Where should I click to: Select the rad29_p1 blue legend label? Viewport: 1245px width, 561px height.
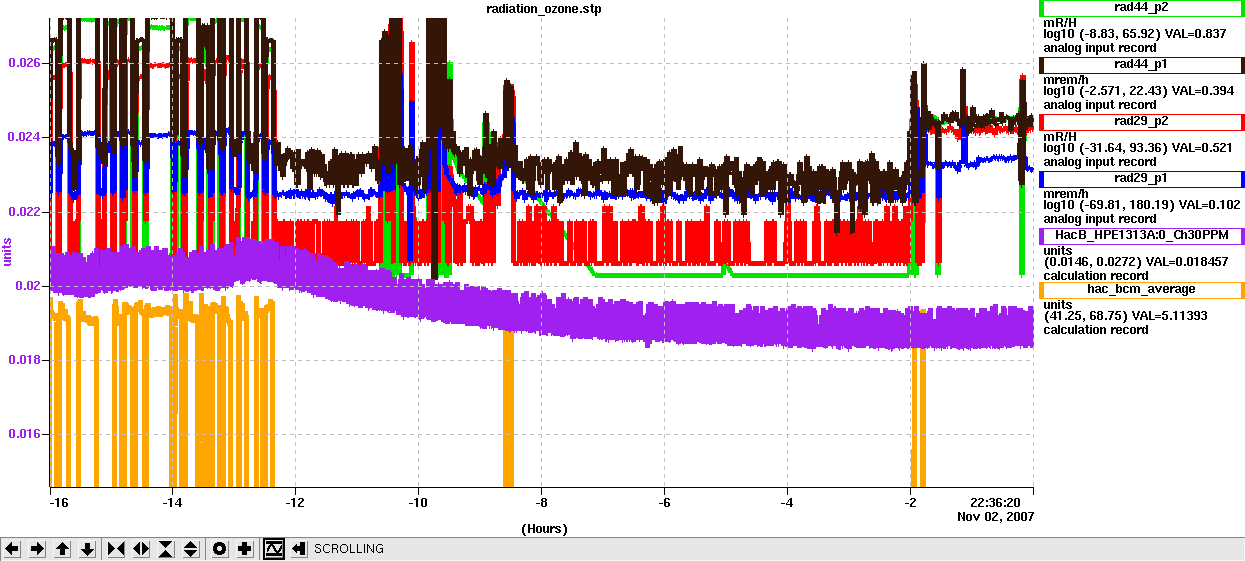click(1143, 178)
